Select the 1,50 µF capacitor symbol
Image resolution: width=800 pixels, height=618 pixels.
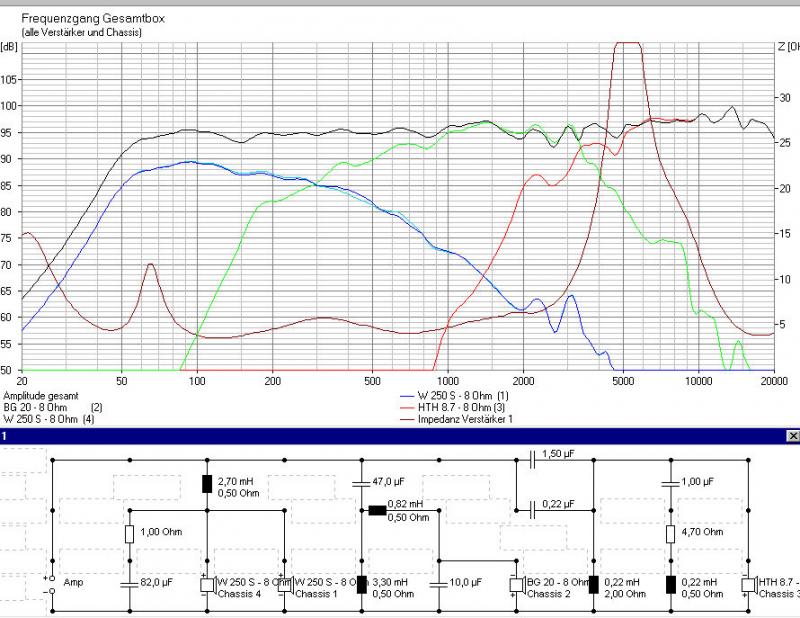(x=532, y=460)
